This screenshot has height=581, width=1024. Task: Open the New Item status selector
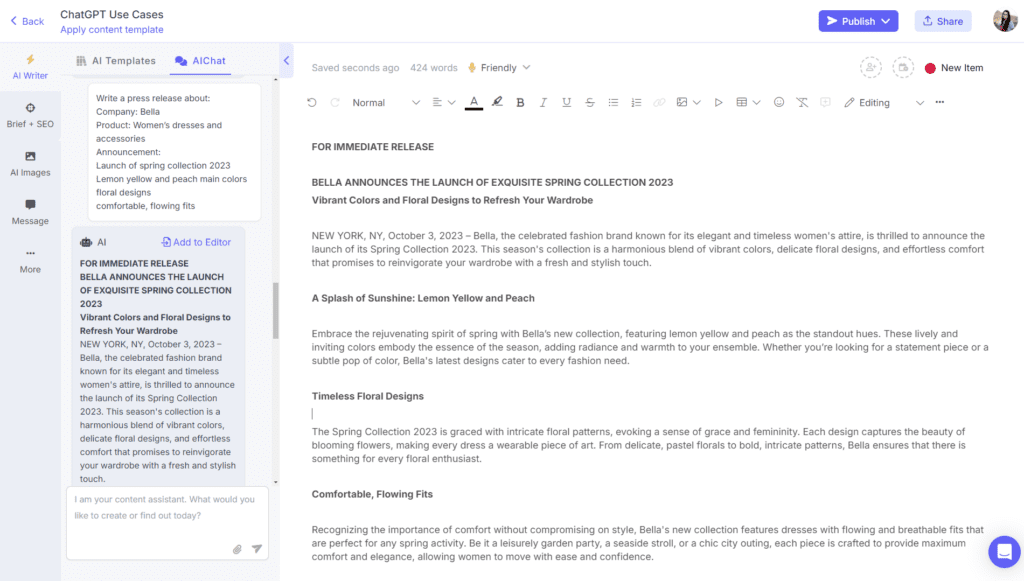(954, 68)
